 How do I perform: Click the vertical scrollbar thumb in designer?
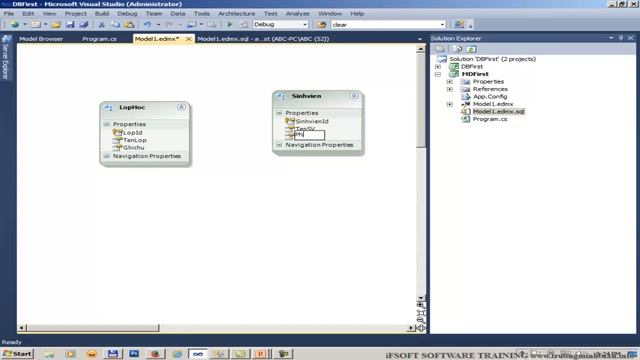[420, 100]
